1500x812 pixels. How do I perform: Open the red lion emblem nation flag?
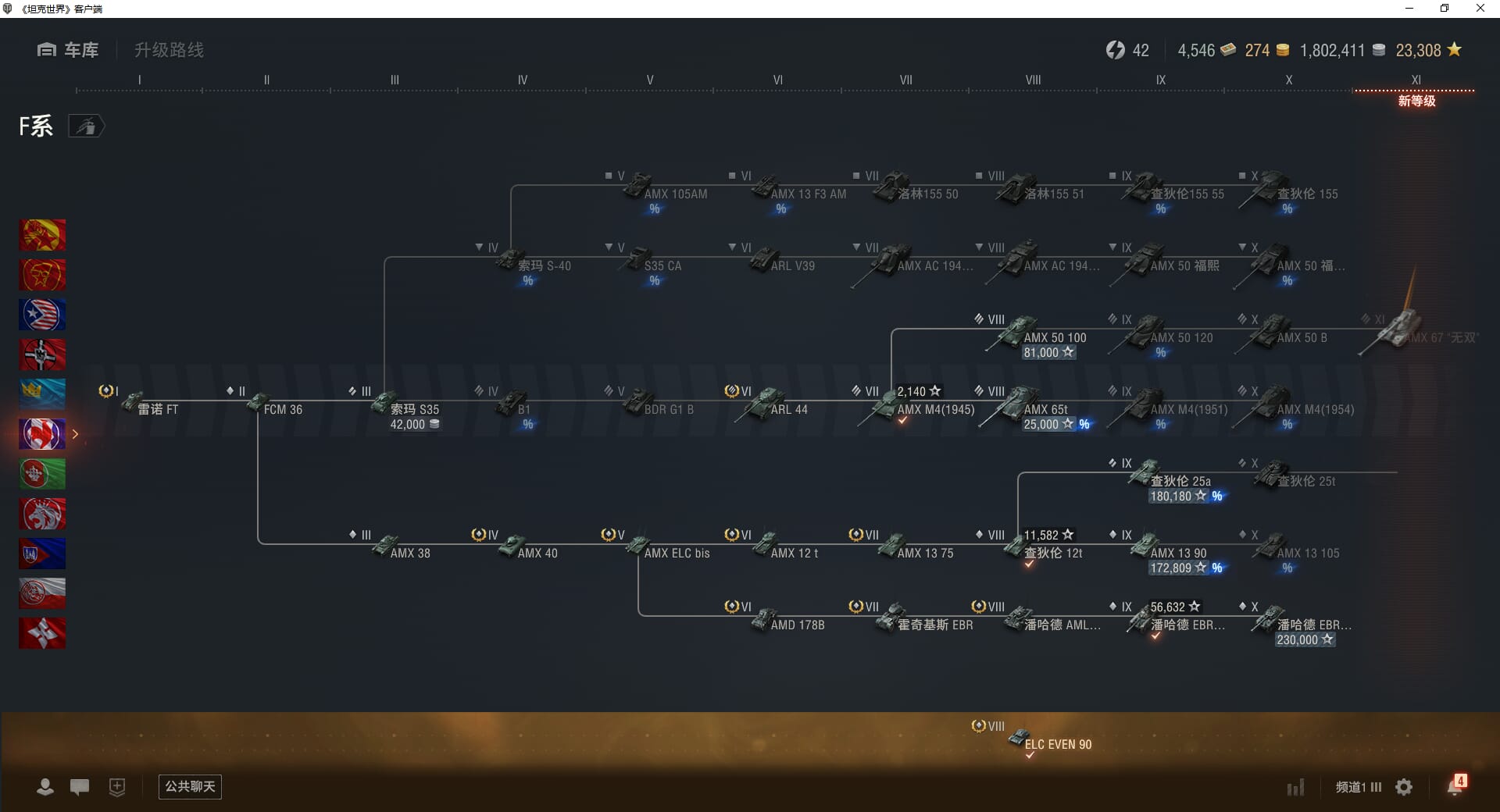[x=42, y=514]
